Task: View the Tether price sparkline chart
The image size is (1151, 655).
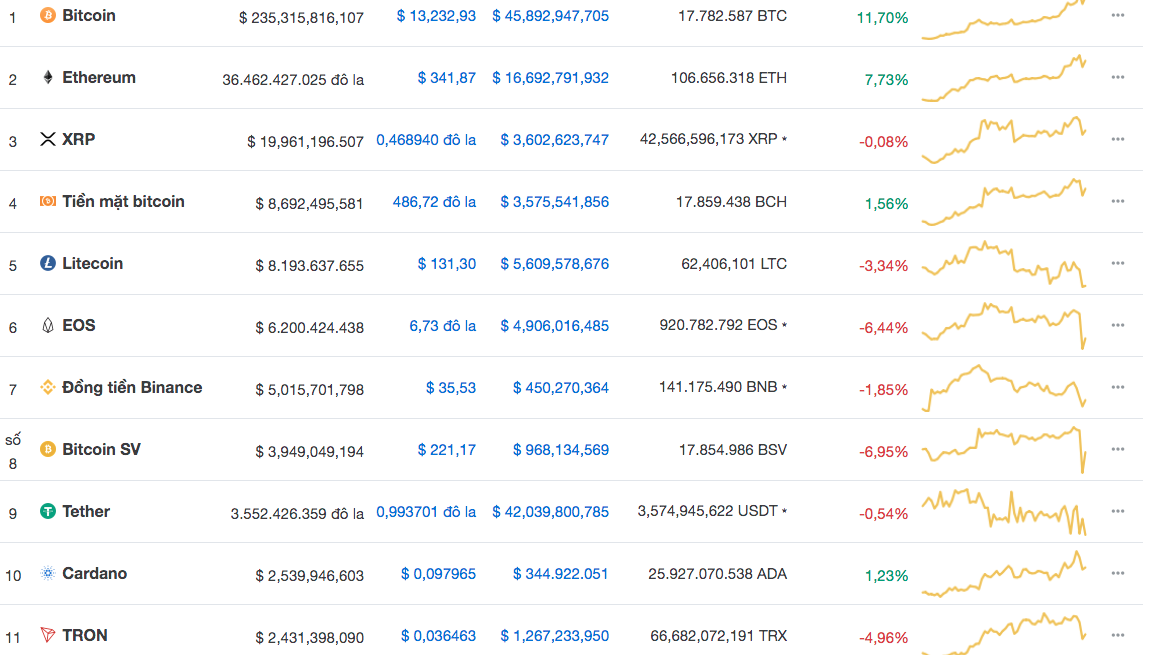Action: pos(1004,512)
